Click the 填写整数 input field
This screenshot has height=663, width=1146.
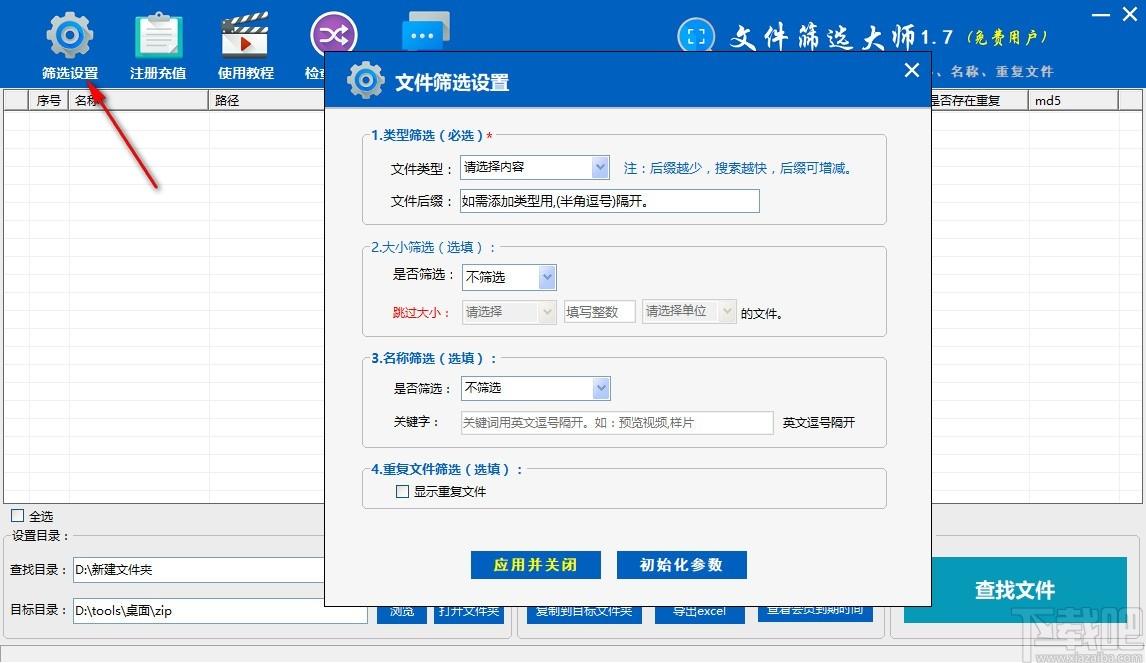[599, 312]
